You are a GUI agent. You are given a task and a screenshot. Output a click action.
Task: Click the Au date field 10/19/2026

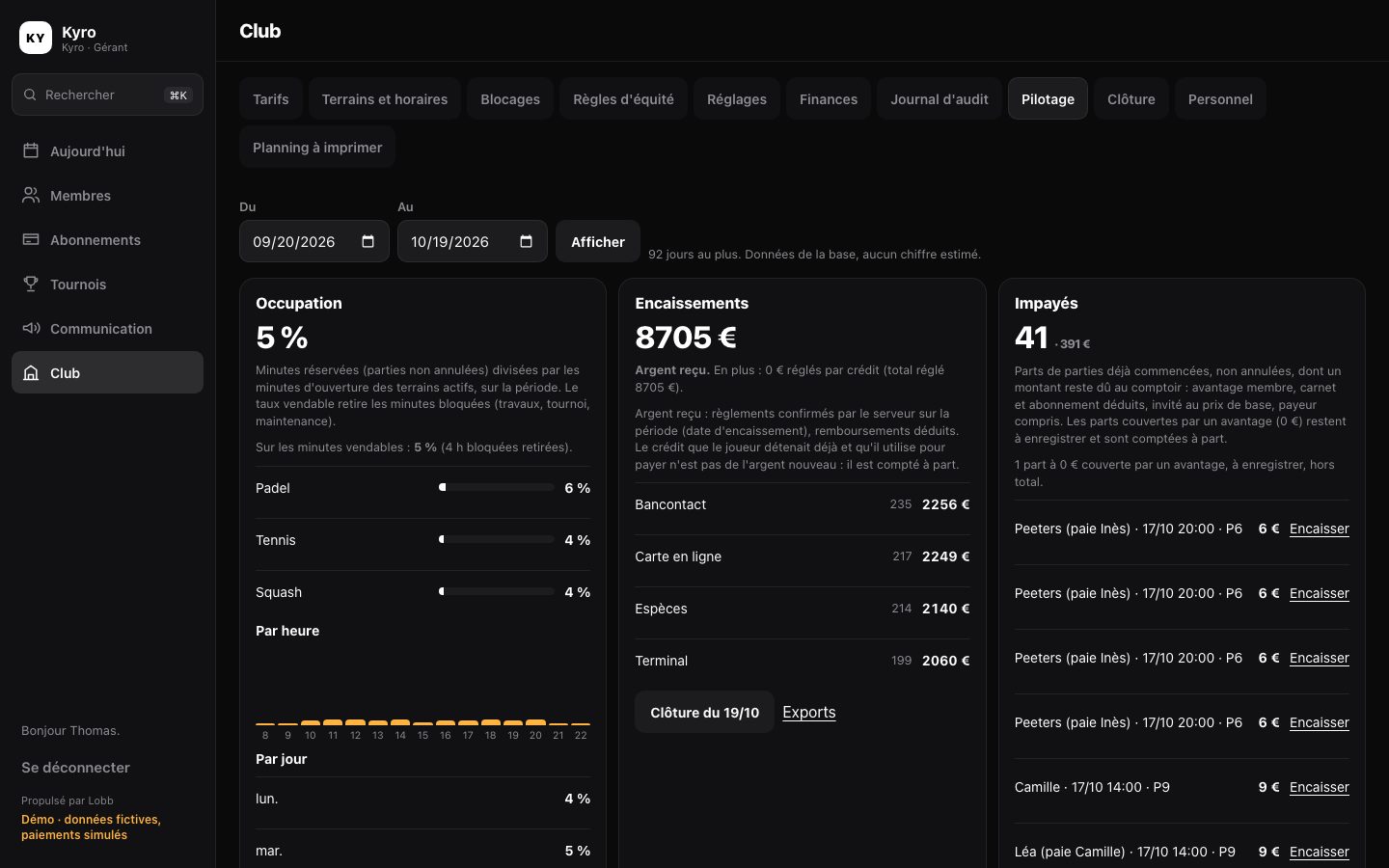pyautogui.click(x=473, y=241)
